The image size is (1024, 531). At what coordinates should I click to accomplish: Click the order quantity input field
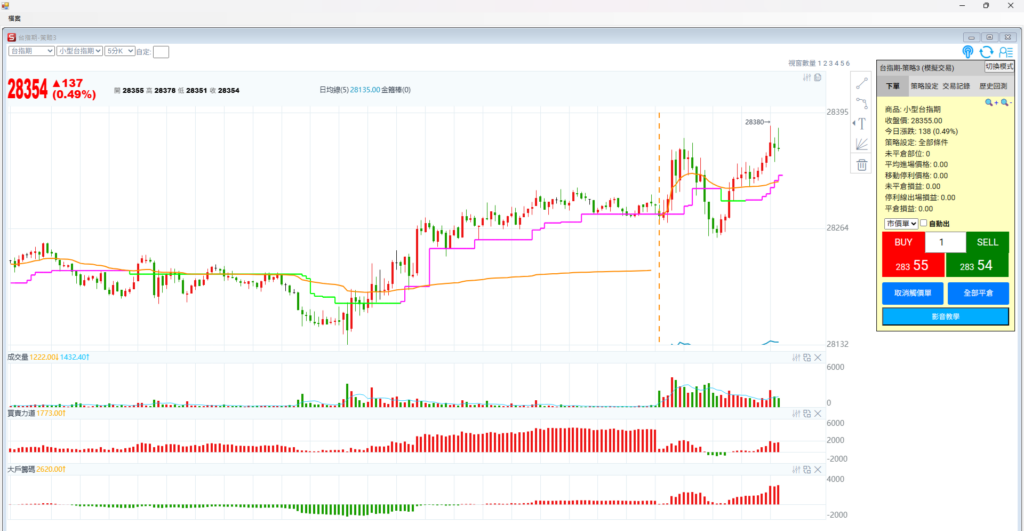945,242
